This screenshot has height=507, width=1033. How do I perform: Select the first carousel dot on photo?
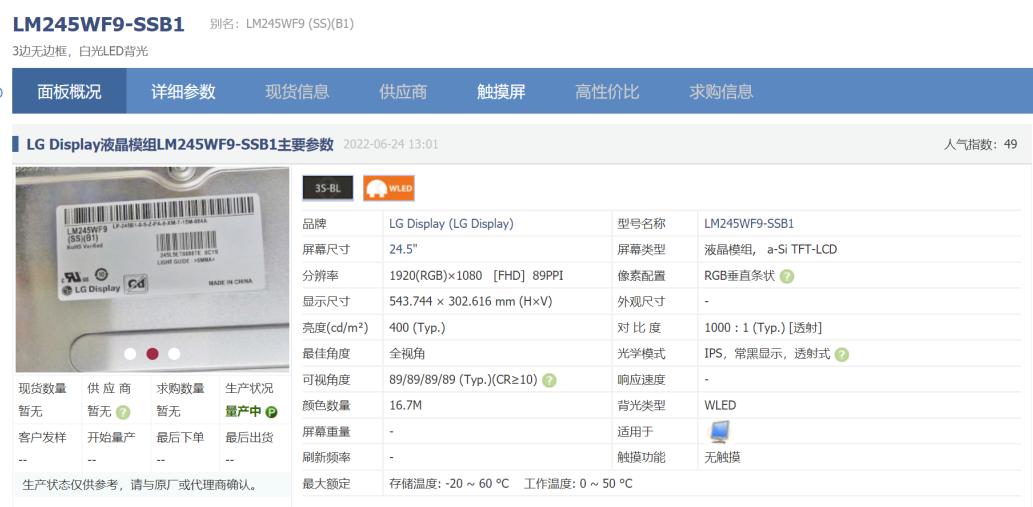click(x=130, y=354)
